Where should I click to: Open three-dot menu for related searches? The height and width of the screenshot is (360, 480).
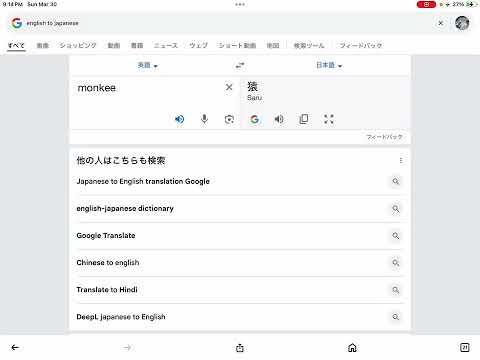tap(401, 161)
